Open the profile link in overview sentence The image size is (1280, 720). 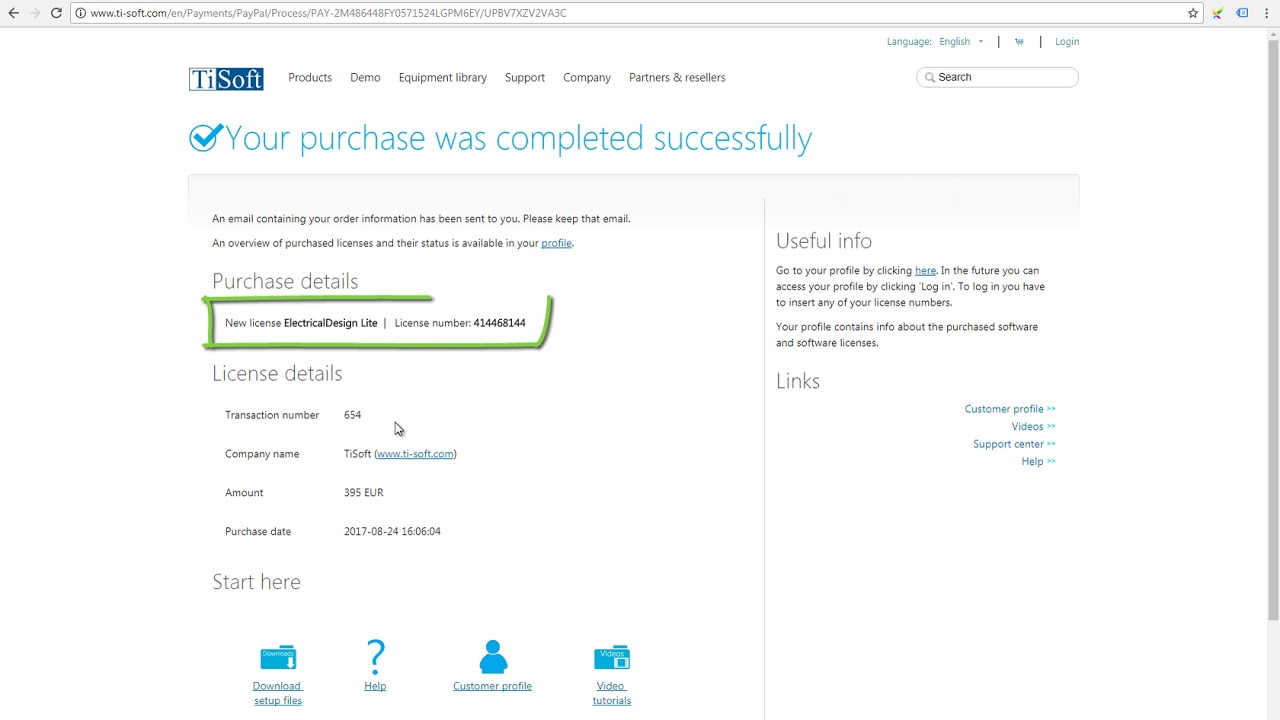click(x=556, y=243)
